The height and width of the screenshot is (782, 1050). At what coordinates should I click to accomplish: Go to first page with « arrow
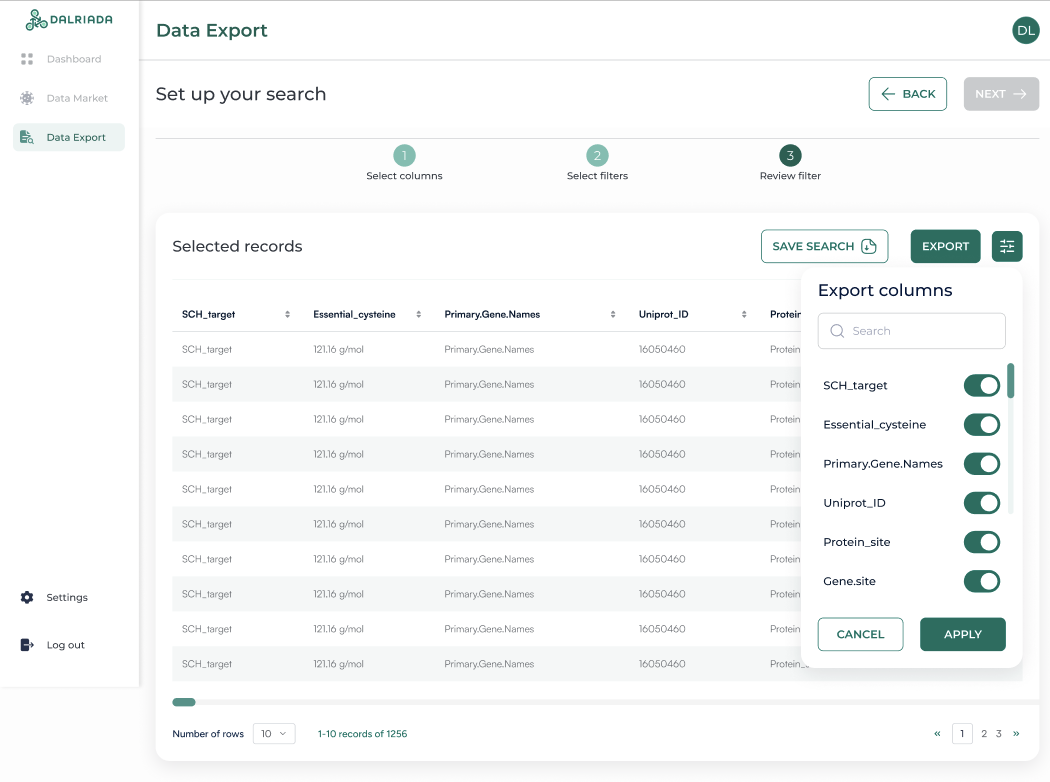[x=937, y=734]
